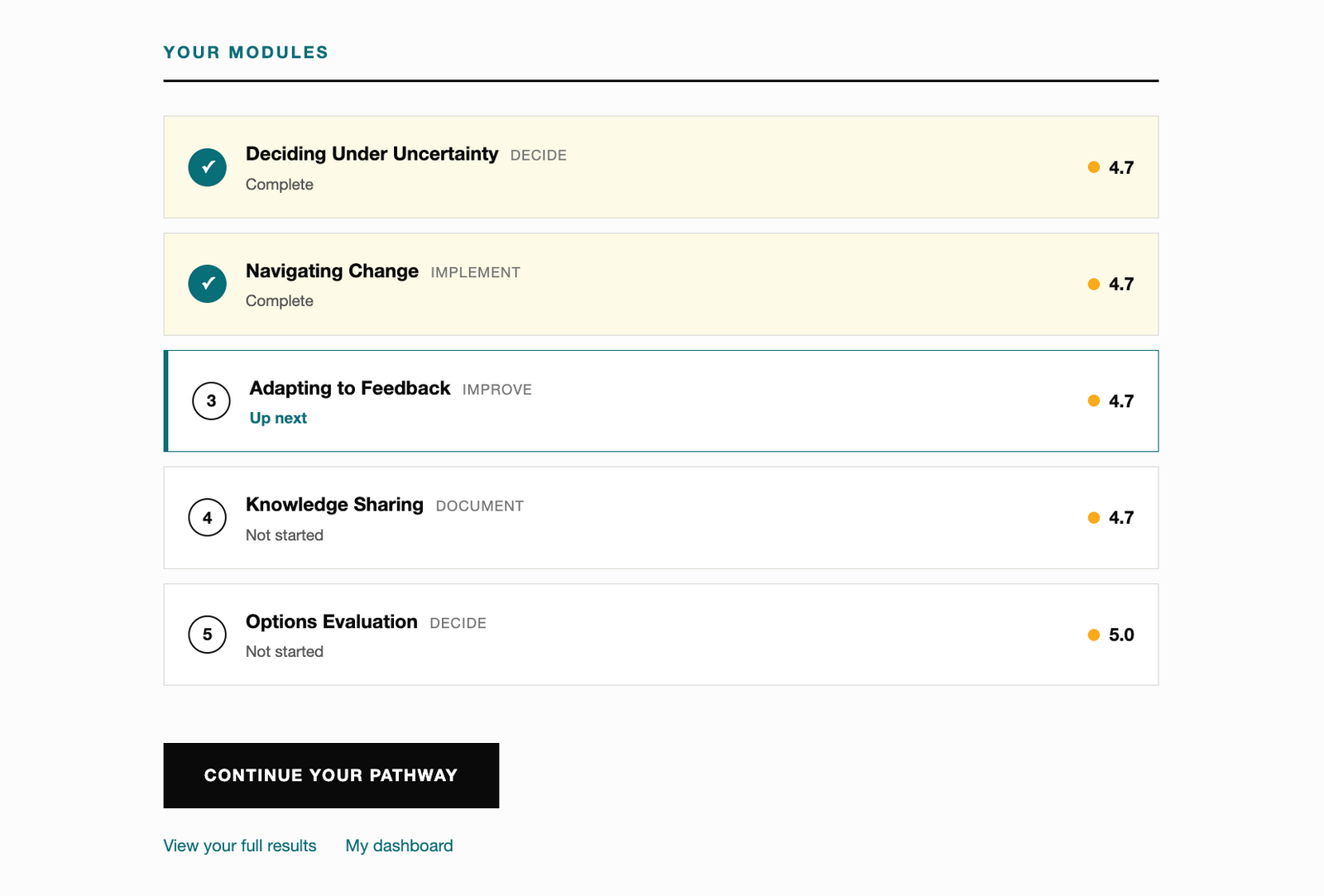Click the DECIDE tag on Options Evaluation
The height and width of the screenshot is (896, 1324).
coord(458,623)
